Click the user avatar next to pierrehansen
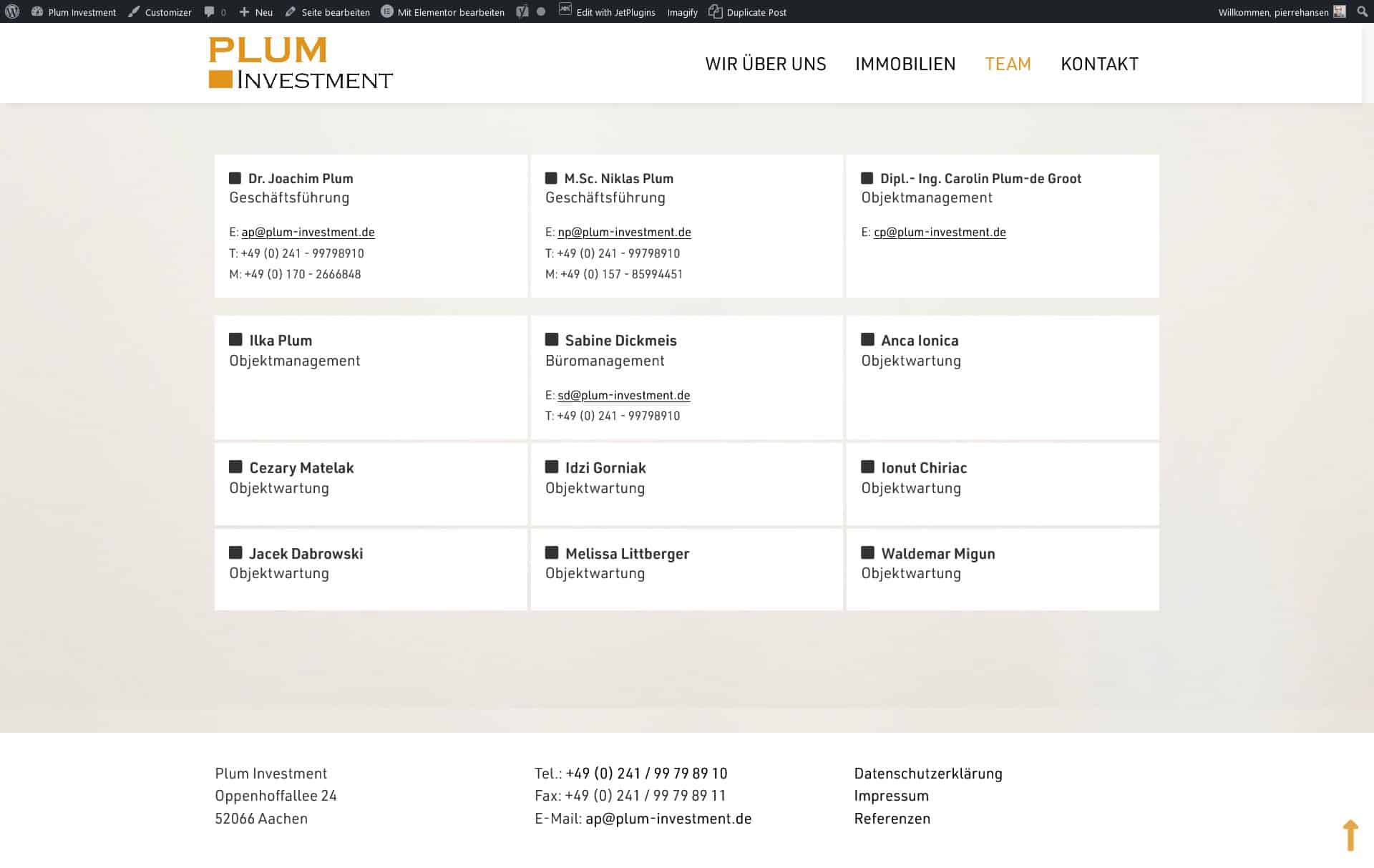1374x868 pixels. [x=1340, y=11]
